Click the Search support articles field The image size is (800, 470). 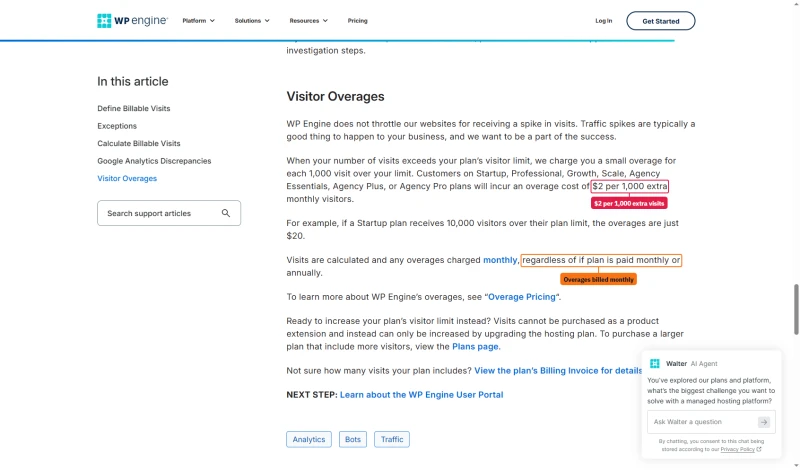(x=169, y=213)
